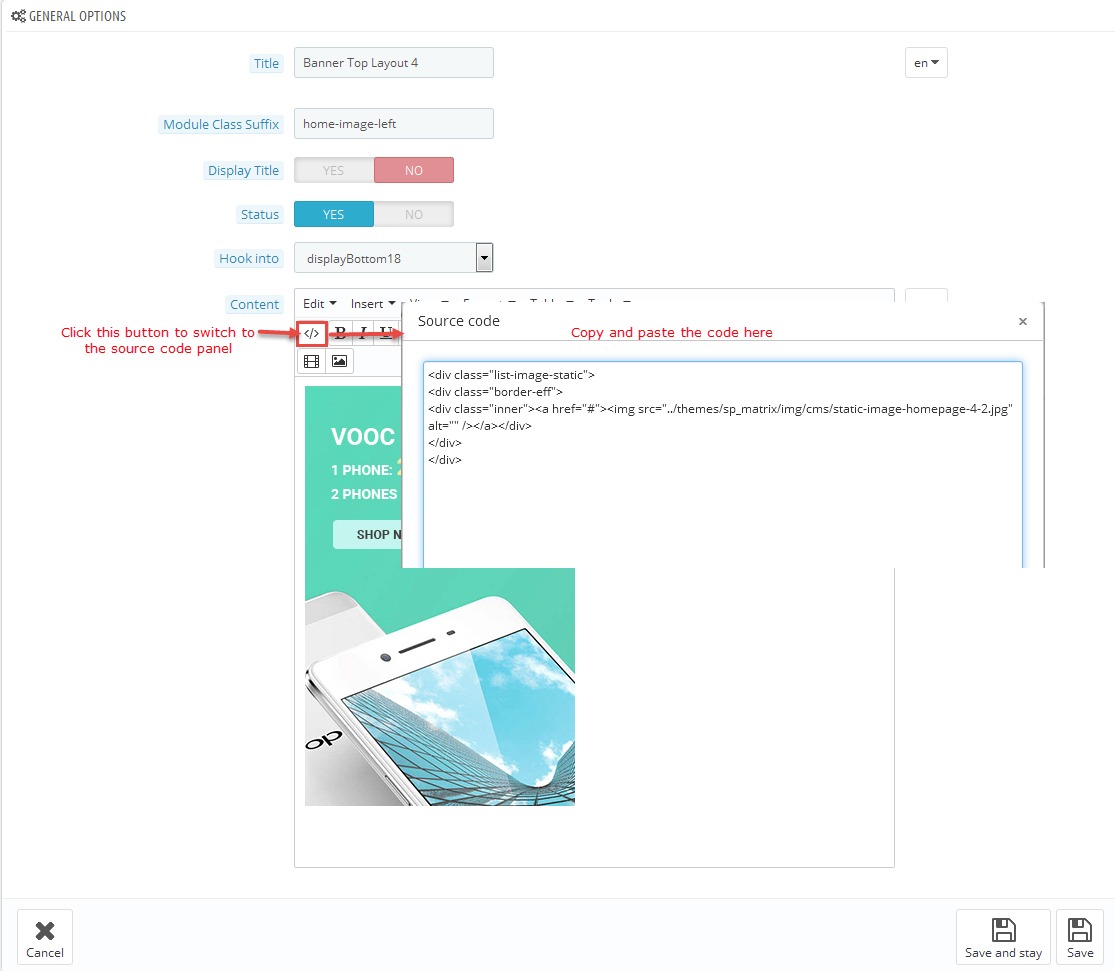Click the VOOC heading in banner
Image resolution: width=1115 pixels, height=971 pixels.
point(363,437)
